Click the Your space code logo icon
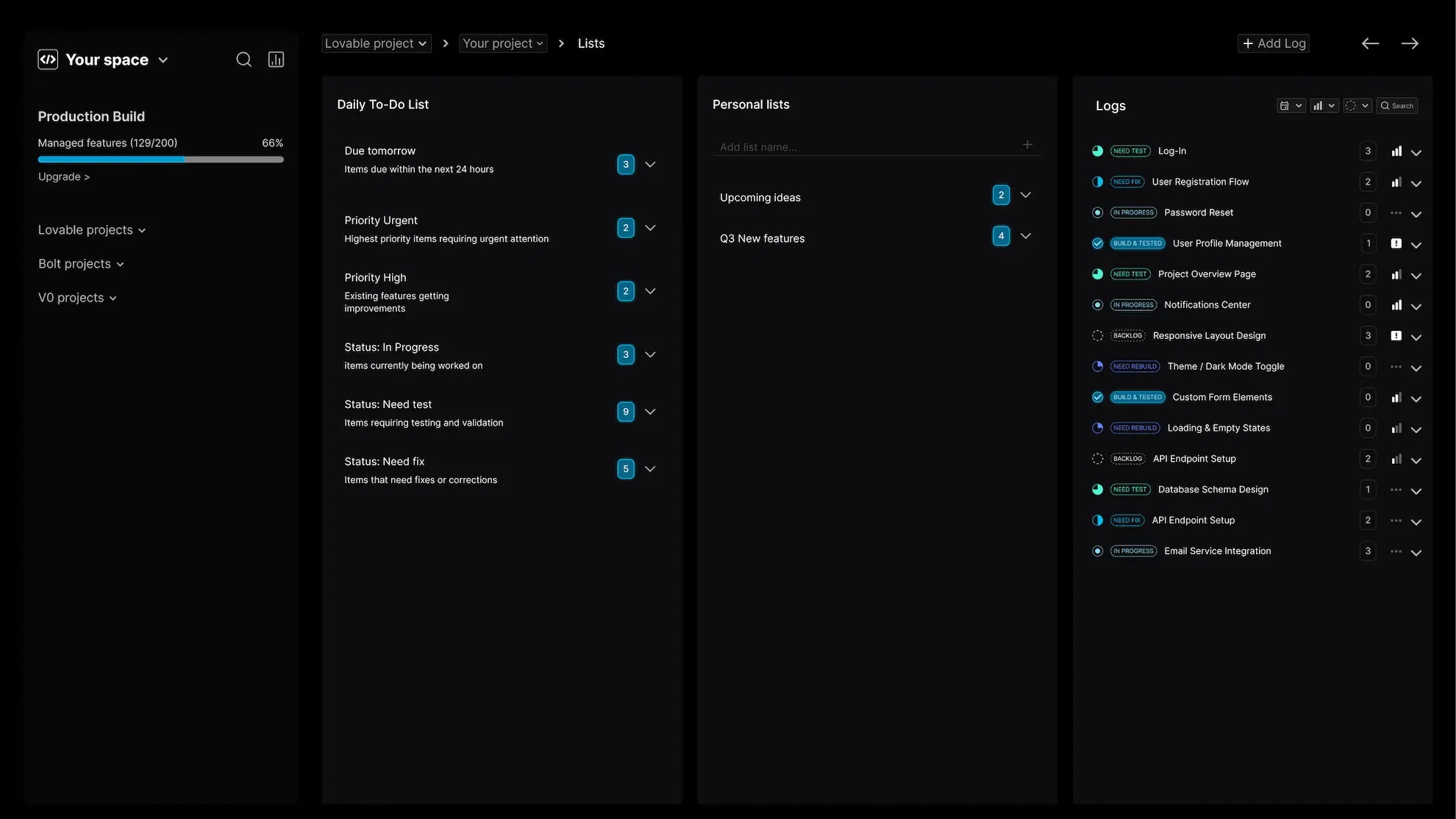 [x=48, y=60]
